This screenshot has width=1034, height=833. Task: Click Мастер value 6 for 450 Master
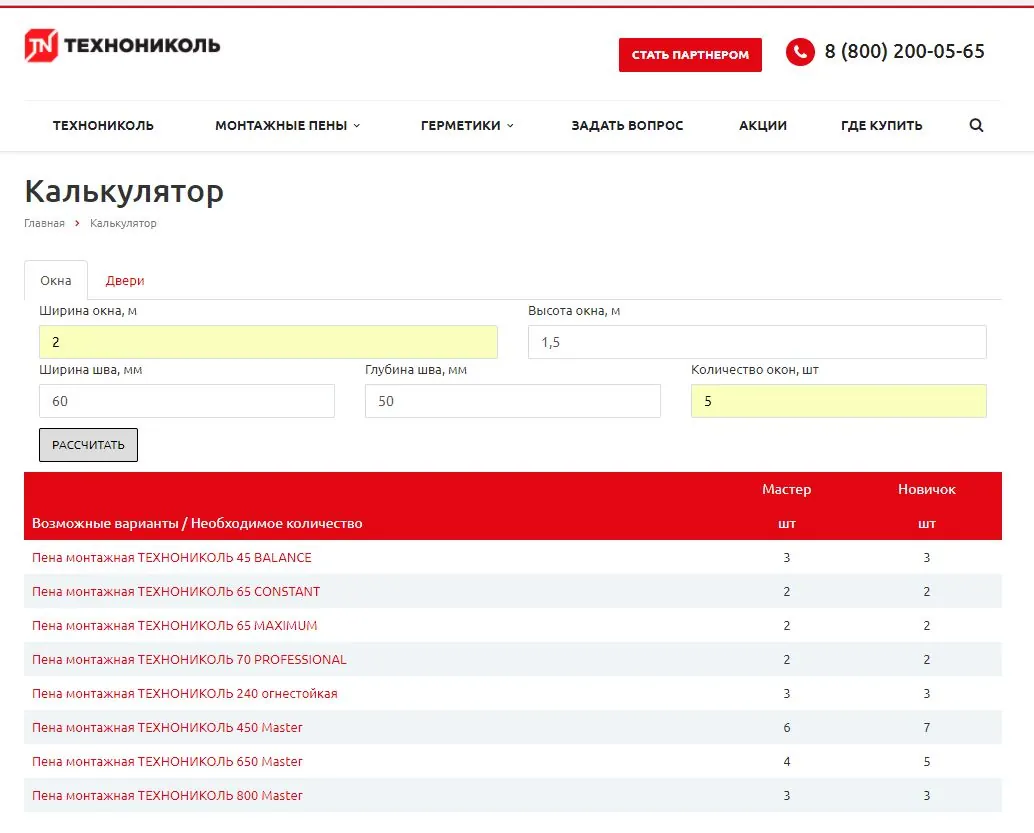click(x=787, y=727)
